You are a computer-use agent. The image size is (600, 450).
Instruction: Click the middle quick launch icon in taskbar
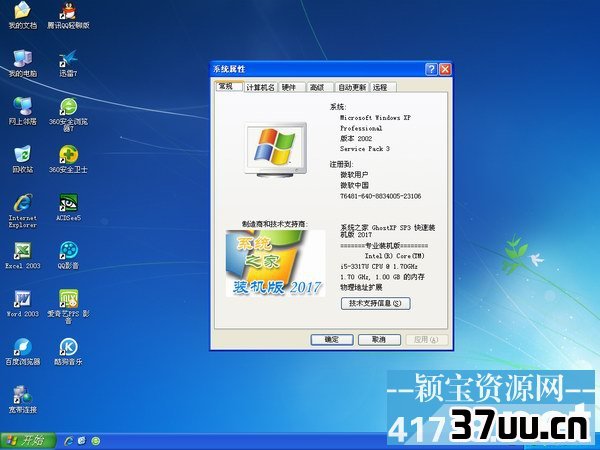tap(82, 441)
